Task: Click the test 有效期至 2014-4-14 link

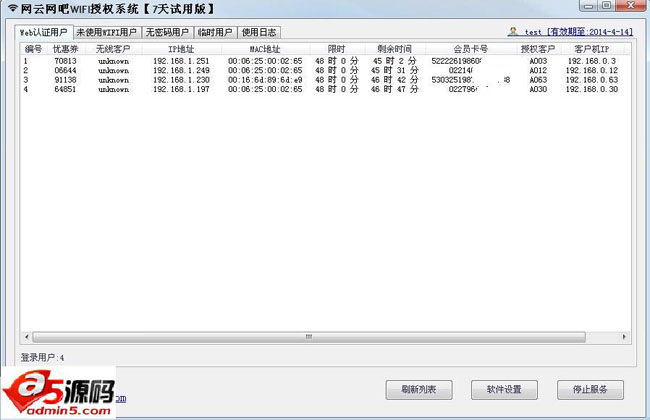Action: [579, 32]
